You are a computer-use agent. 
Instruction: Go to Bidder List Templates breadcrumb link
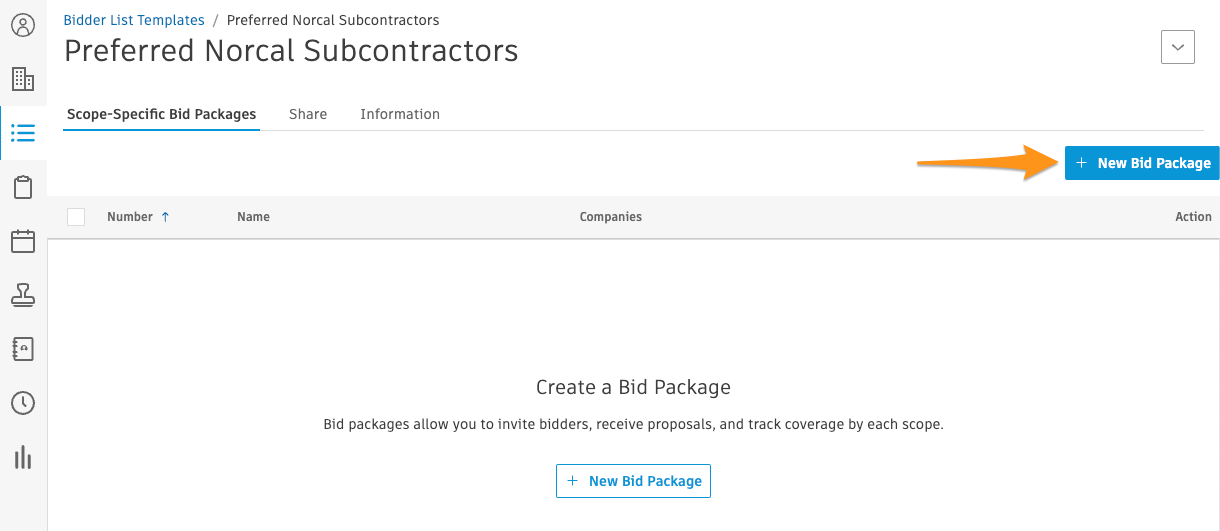tap(134, 20)
